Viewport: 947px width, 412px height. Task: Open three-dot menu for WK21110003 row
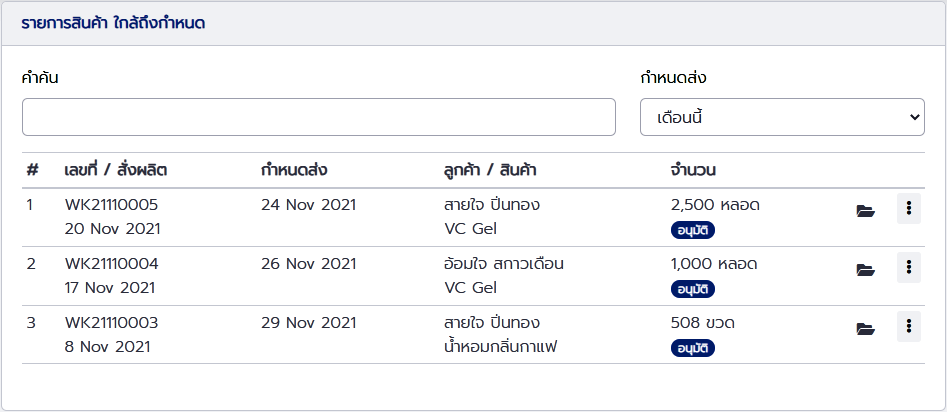coord(908,326)
